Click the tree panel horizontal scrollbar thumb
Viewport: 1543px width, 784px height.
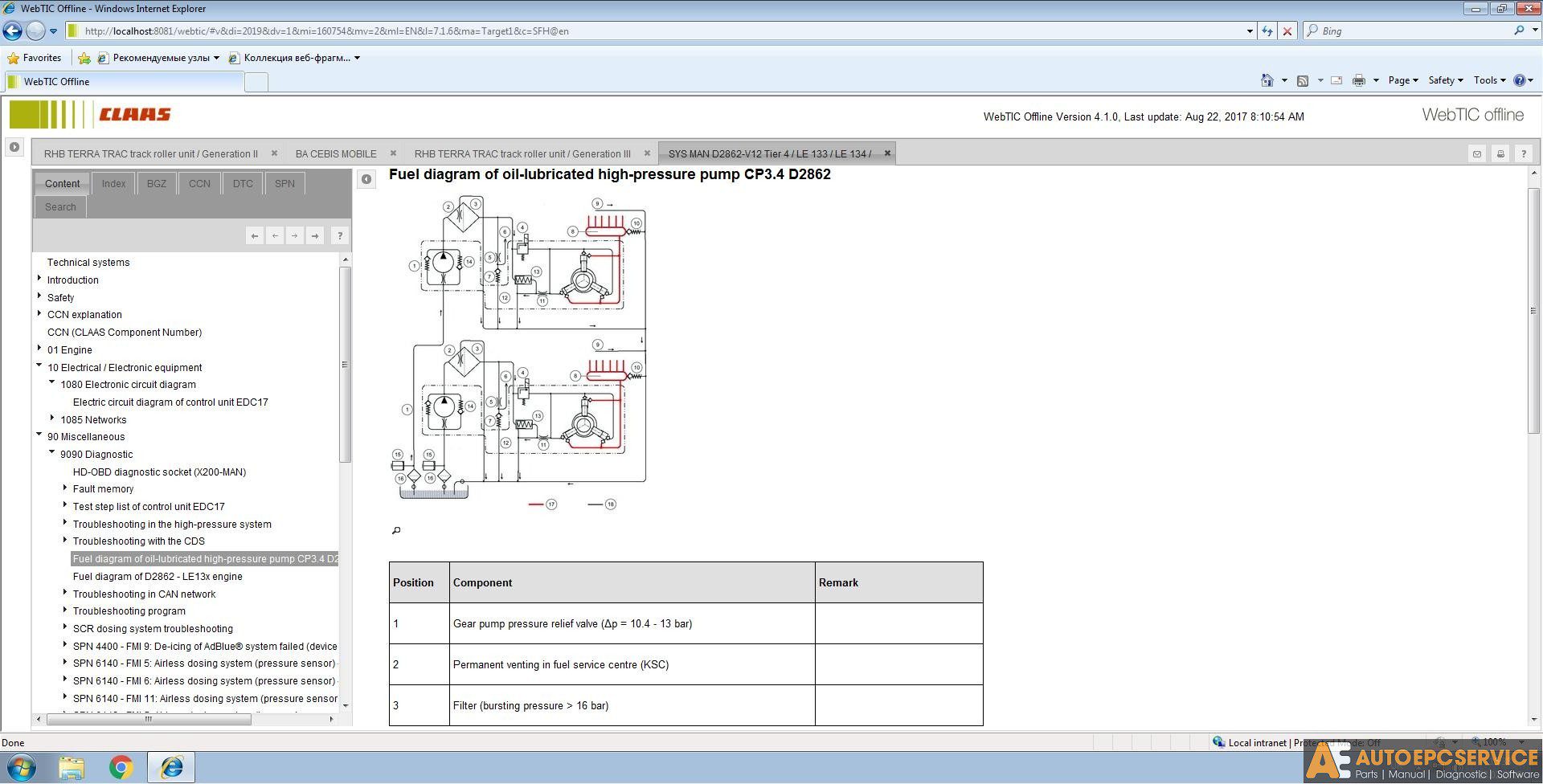coord(148,719)
